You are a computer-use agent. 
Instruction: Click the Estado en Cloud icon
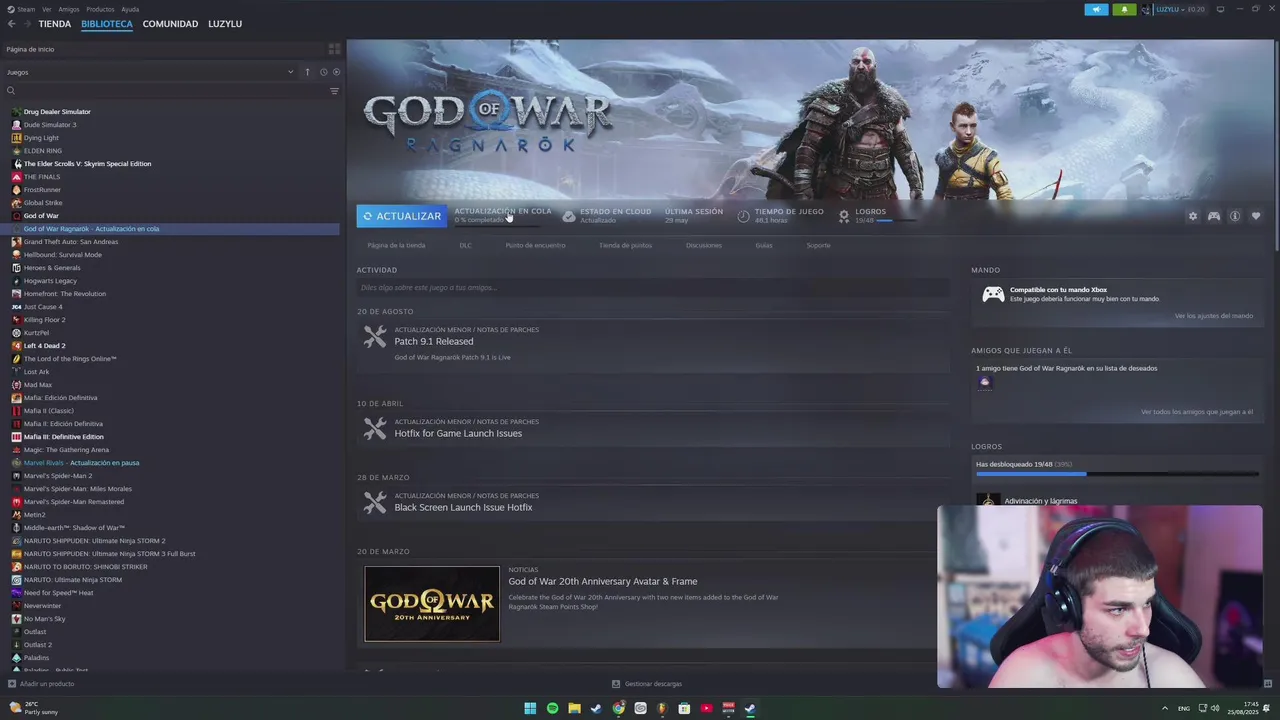pyautogui.click(x=569, y=216)
